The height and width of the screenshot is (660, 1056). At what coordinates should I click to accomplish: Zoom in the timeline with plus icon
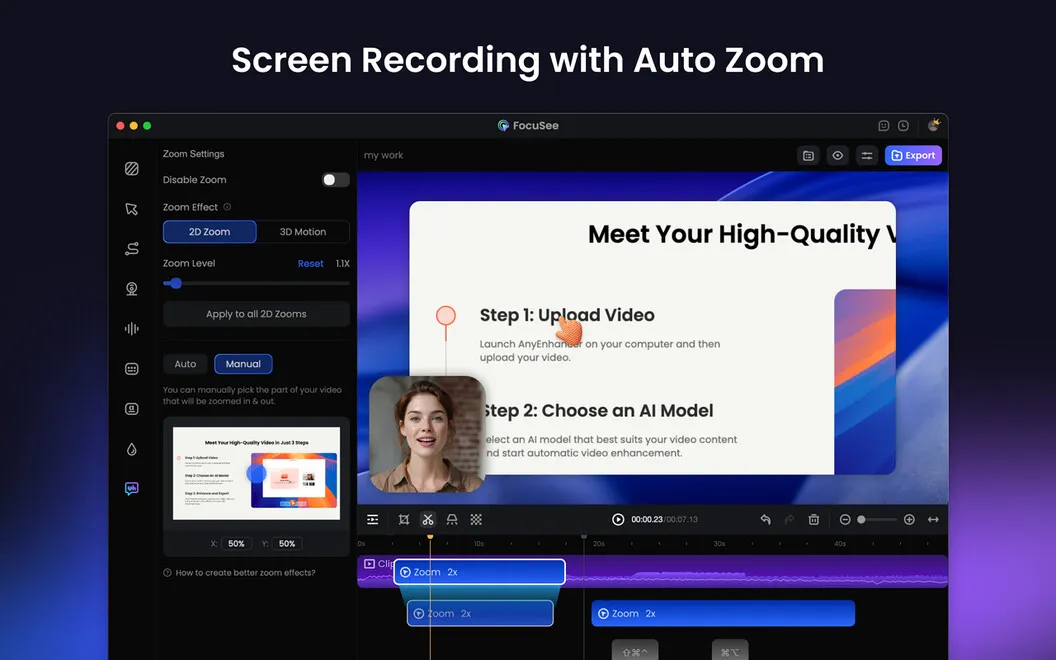coord(909,519)
